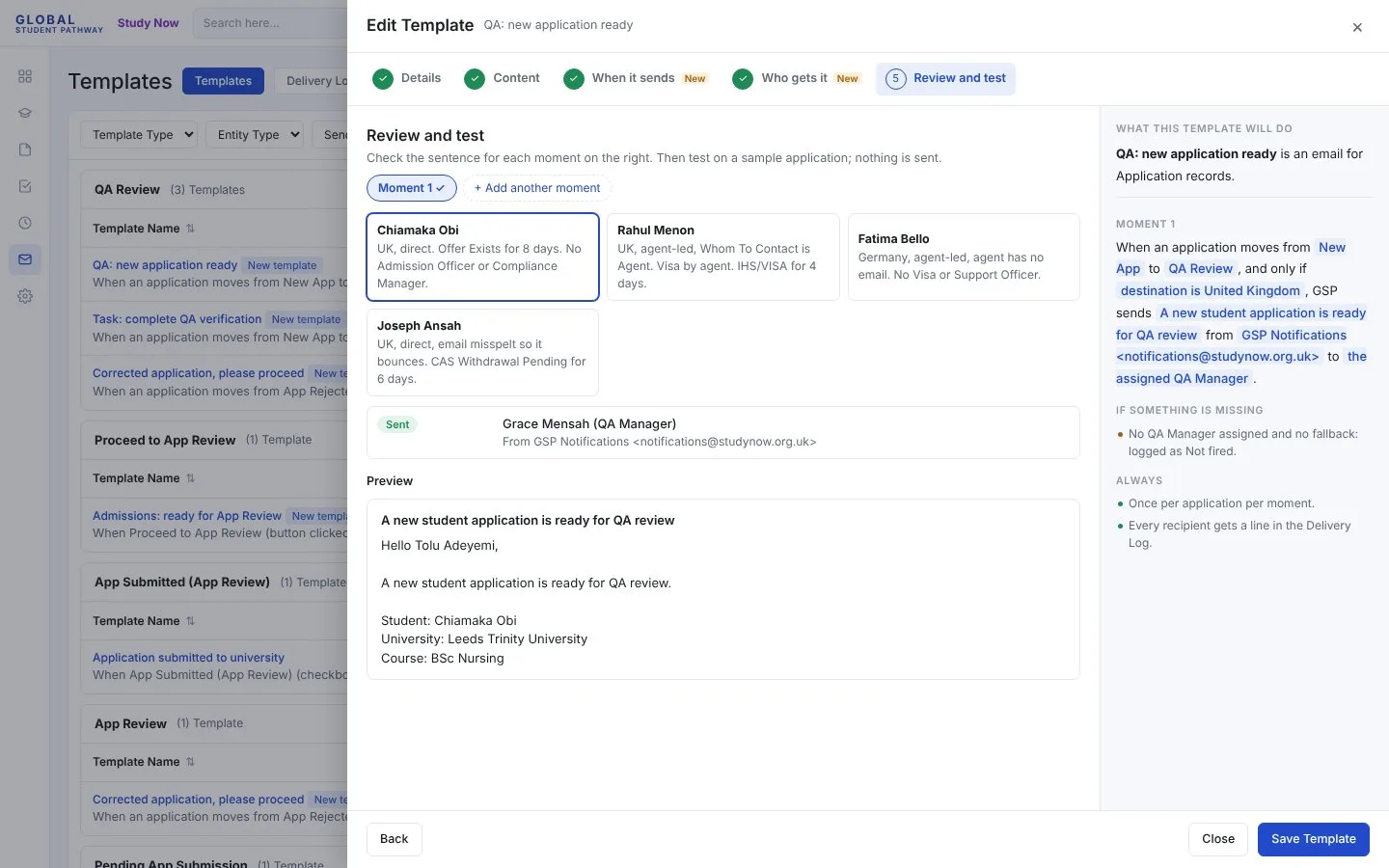The height and width of the screenshot is (868, 1389).
Task: Open the Study Now link in header
Action: pos(148,23)
